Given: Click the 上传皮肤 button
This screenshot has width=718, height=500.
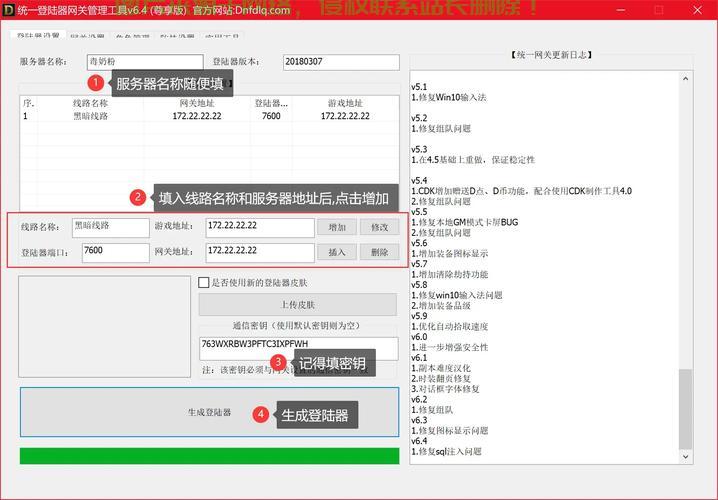Looking at the screenshot, I should pyautogui.click(x=298, y=304).
